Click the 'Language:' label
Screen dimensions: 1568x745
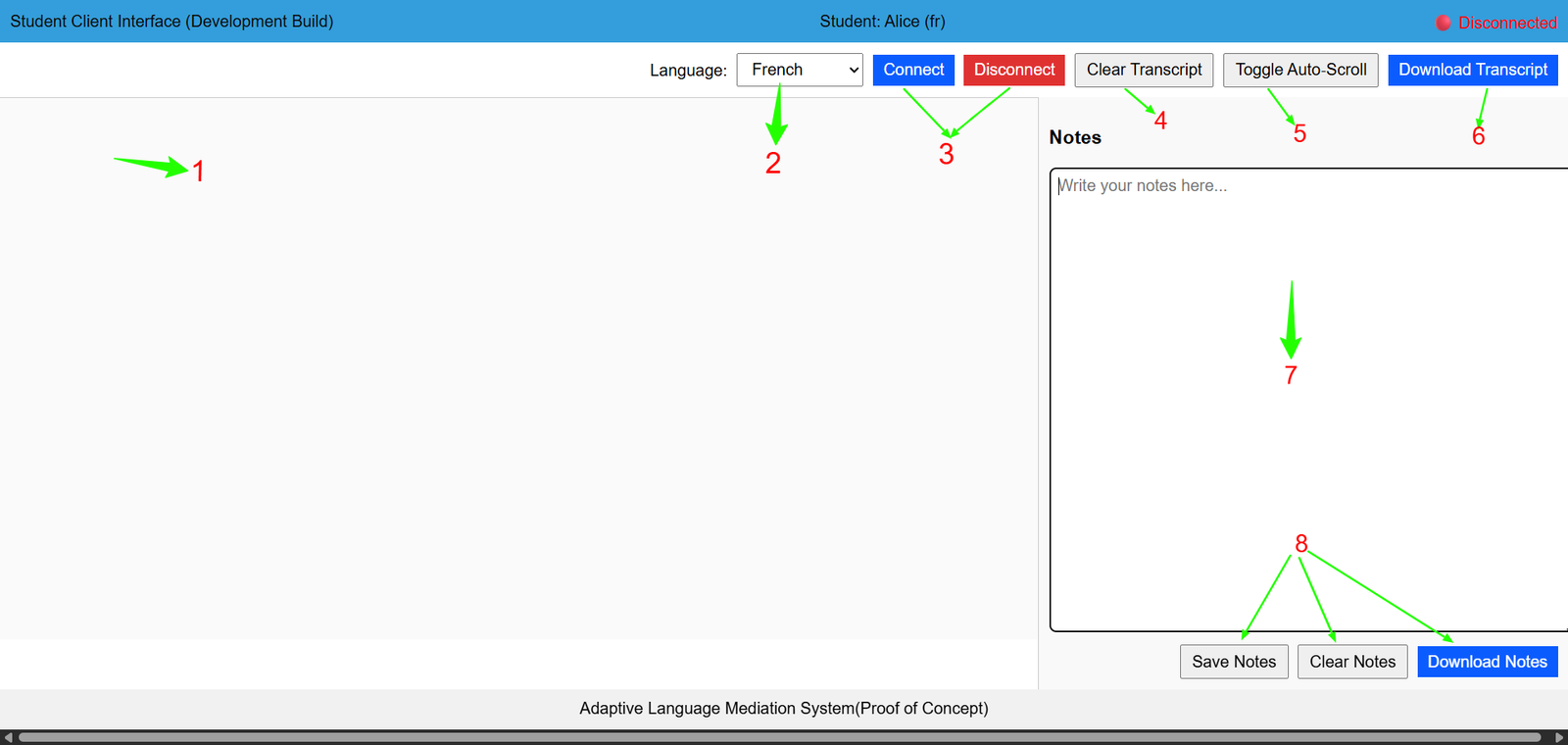pos(688,71)
